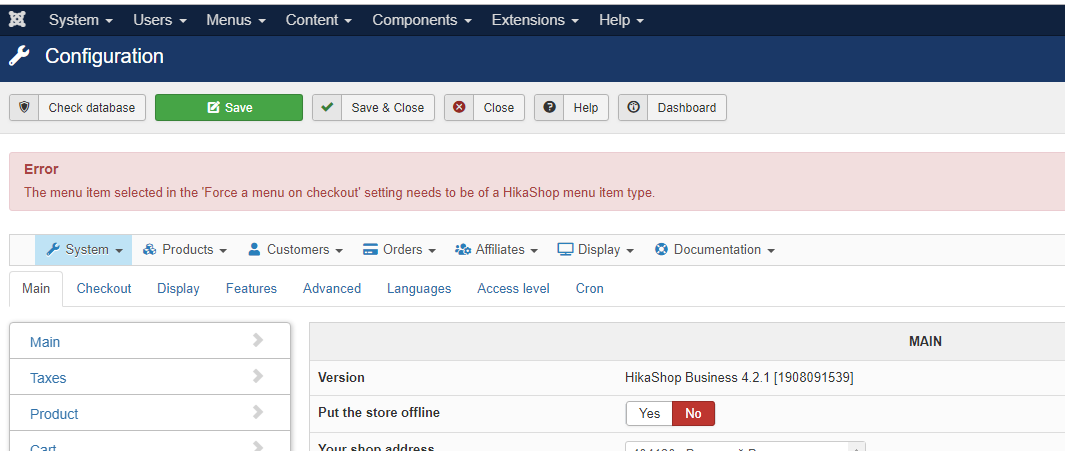Open the Joomla System dropdown menu

81,20
